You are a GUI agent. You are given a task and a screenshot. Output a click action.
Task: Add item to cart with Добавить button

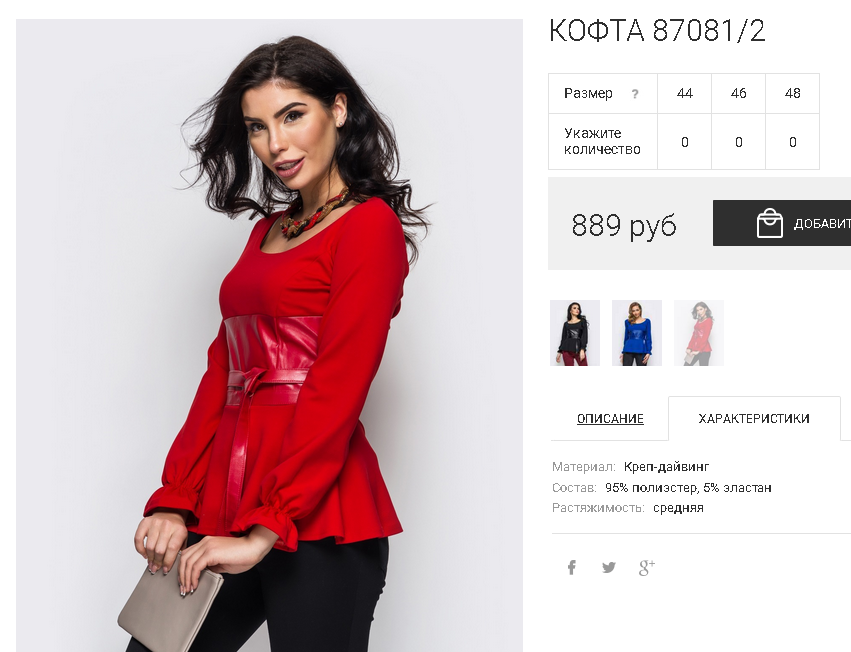[782, 223]
